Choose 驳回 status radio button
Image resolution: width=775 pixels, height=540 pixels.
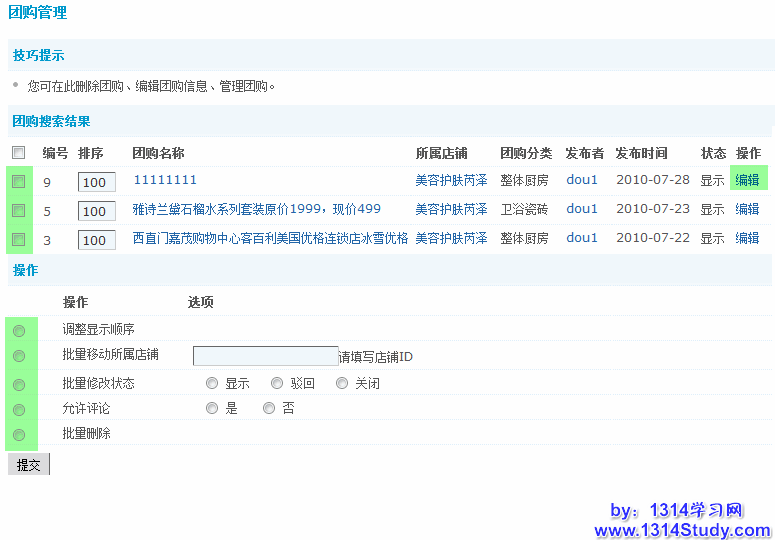tap(276, 383)
